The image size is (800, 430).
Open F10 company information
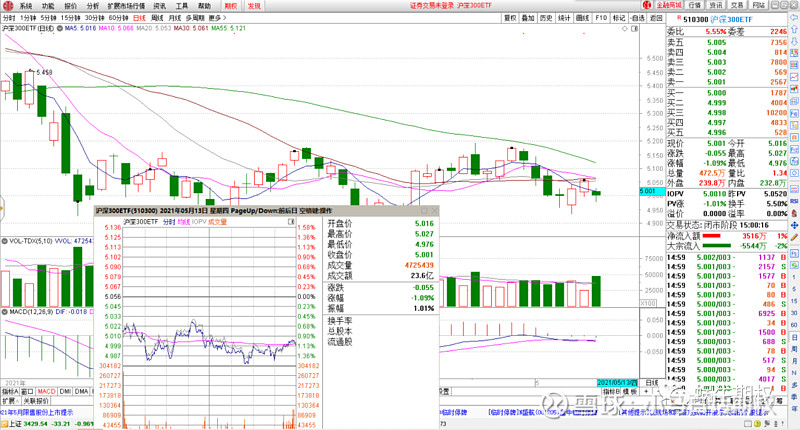pos(601,18)
